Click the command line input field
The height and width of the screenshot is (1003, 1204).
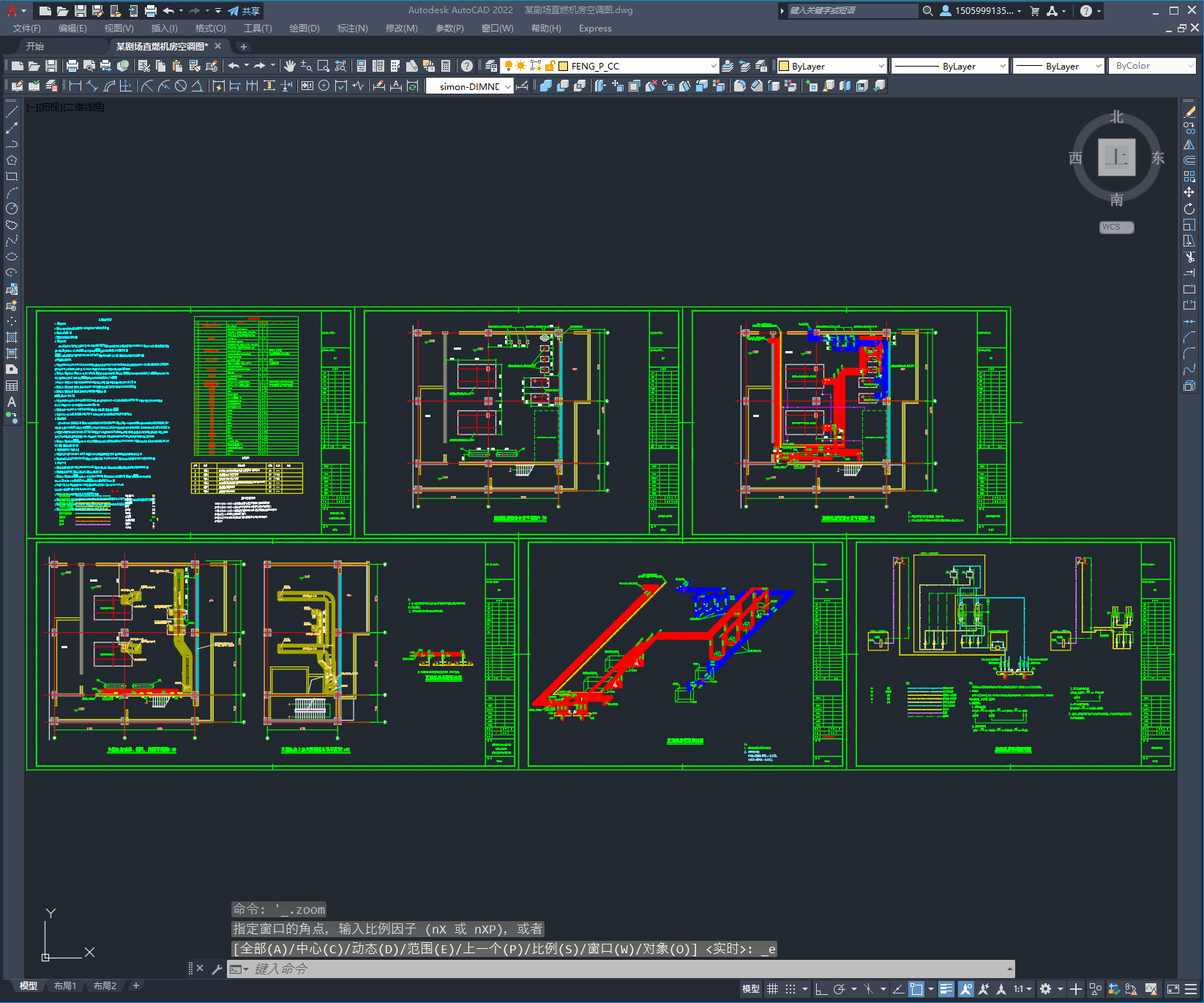tap(621, 969)
